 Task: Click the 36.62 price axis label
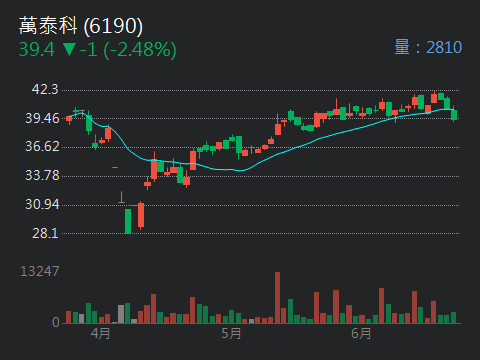pyautogui.click(x=42, y=146)
